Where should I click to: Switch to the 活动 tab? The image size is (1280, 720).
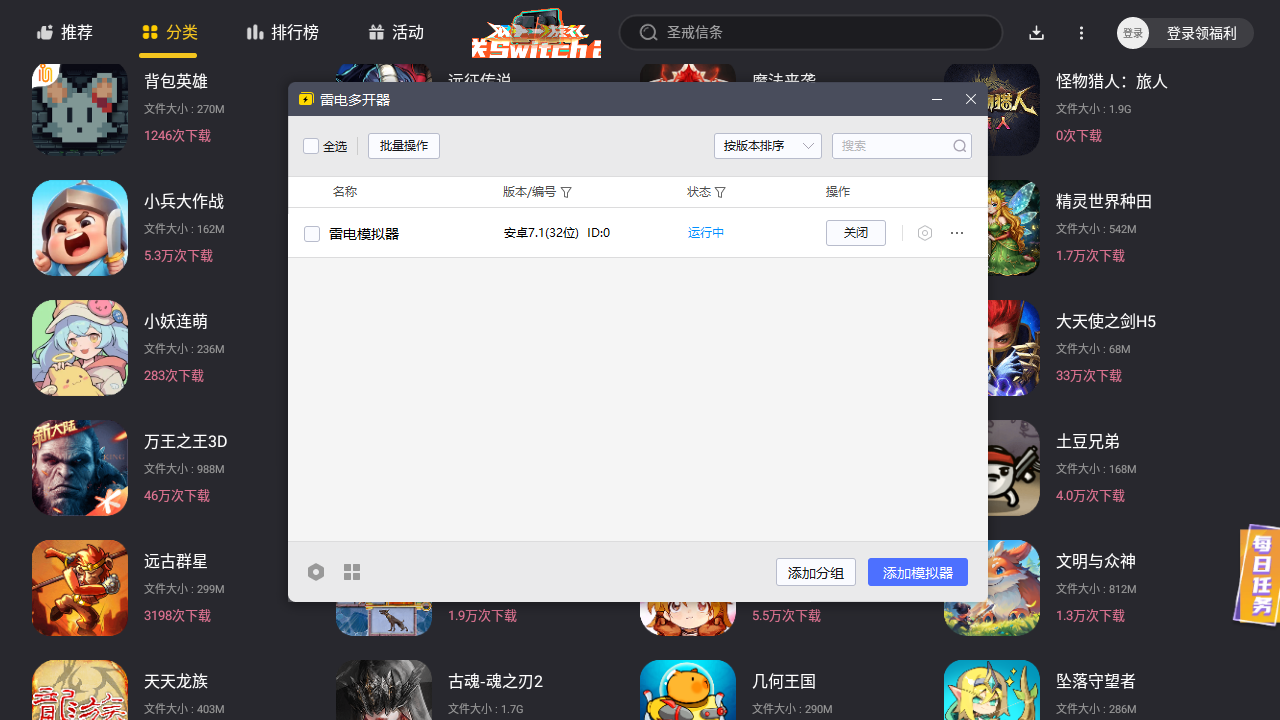[x=396, y=32]
